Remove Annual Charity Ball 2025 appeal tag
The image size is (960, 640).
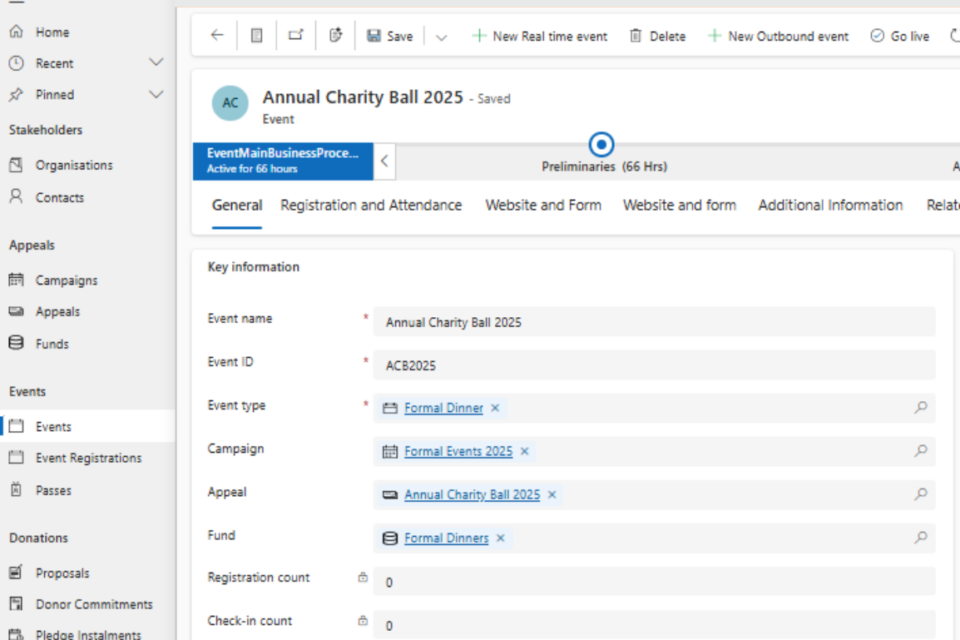tap(552, 495)
